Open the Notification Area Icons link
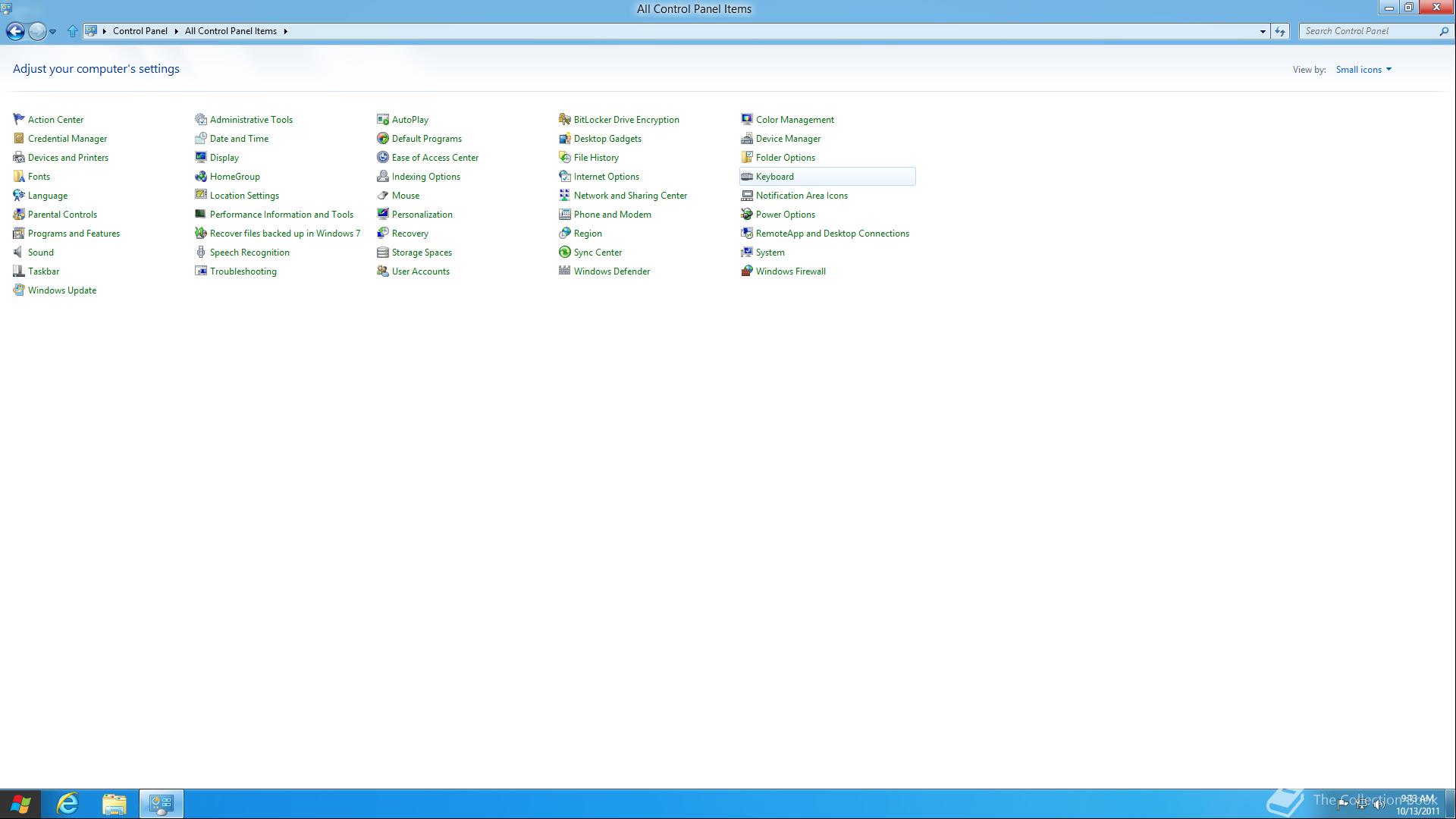Image resolution: width=1456 pixels, height=819 pixels. pos(802,195)
